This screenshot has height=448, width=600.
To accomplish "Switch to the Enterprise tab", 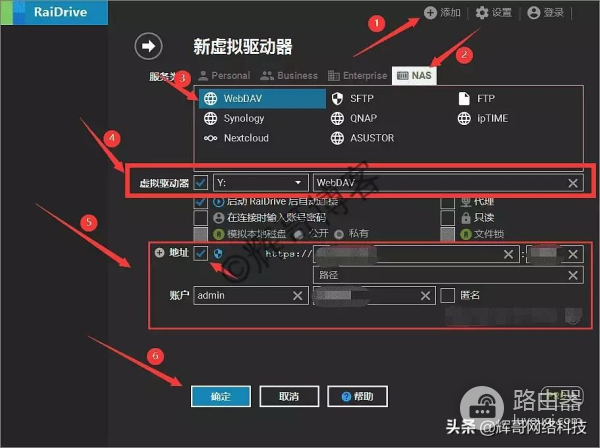I will point(358,76).
